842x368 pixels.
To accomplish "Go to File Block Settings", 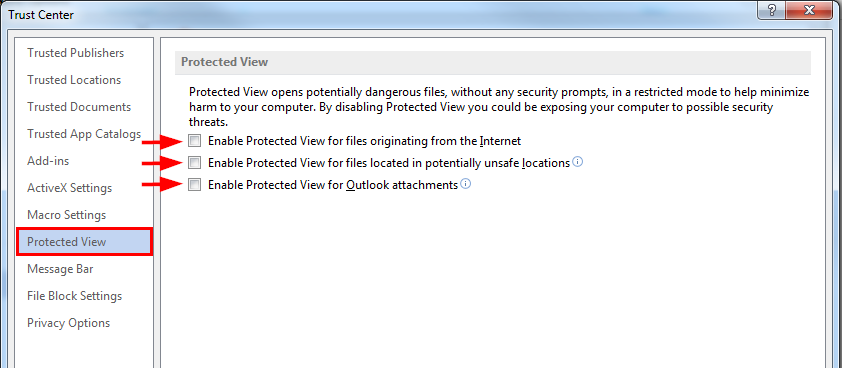I will click(75, 296).
